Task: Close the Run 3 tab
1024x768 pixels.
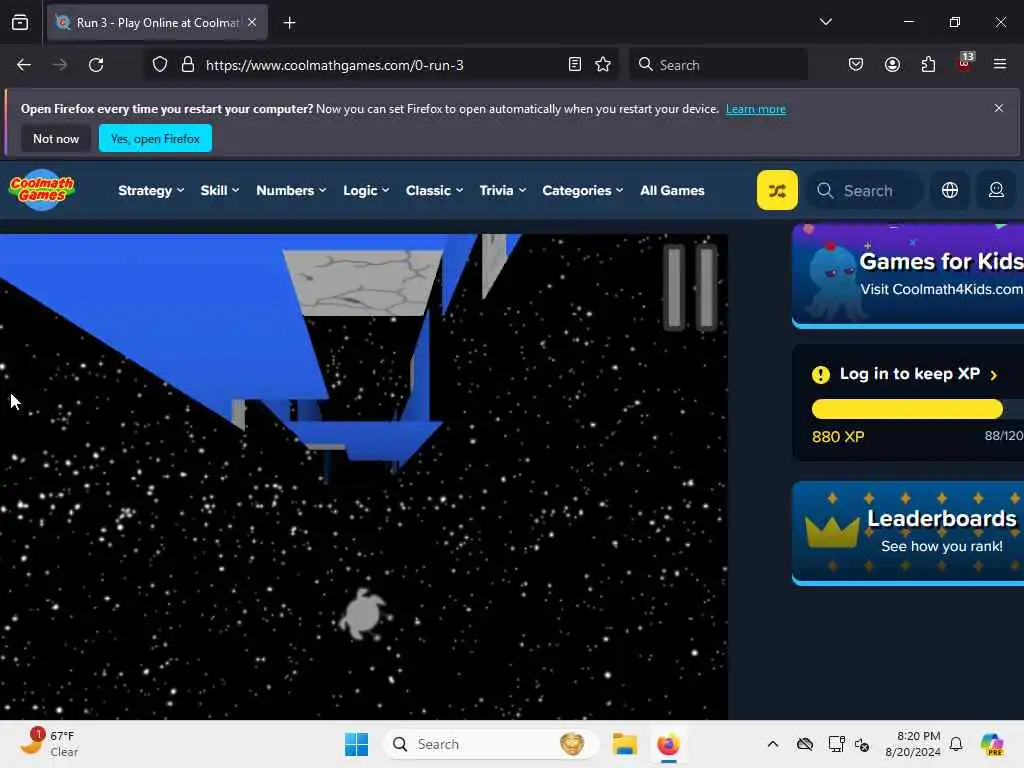Action: pos(252,22)
